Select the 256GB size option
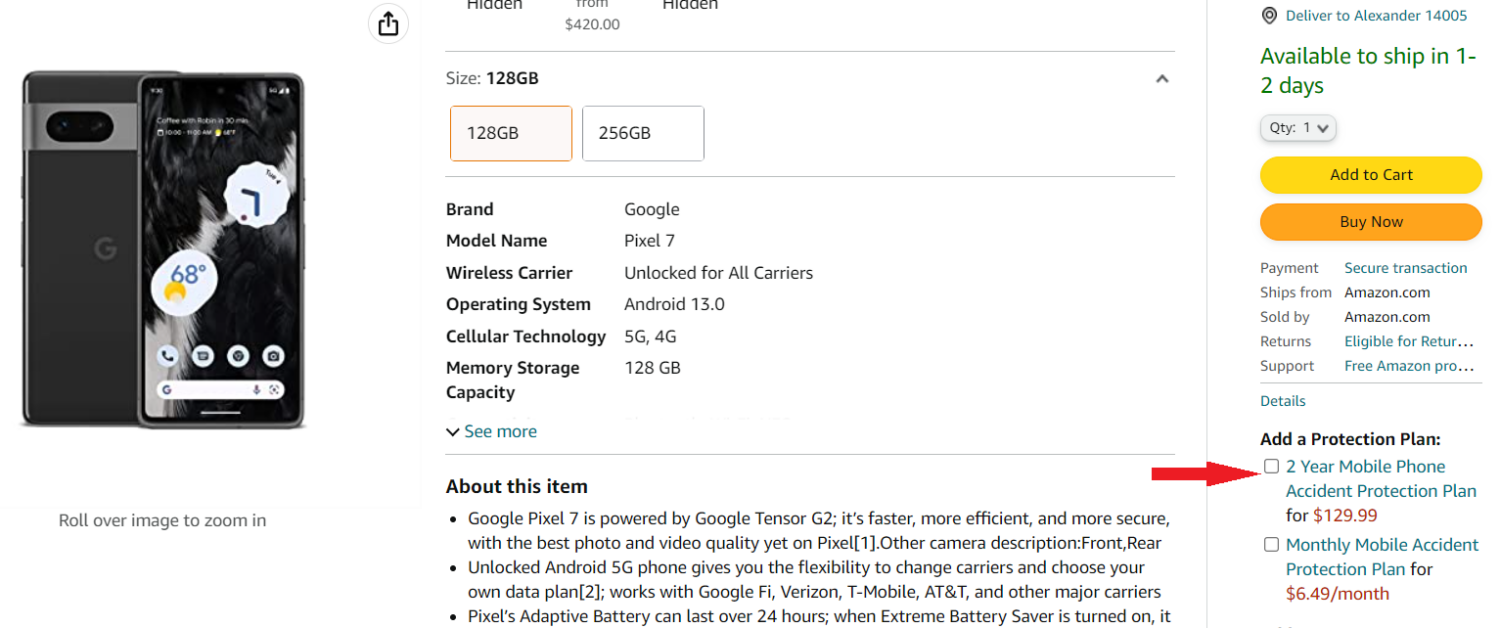This screenshot has width=1500, height=628. [643, 133]
